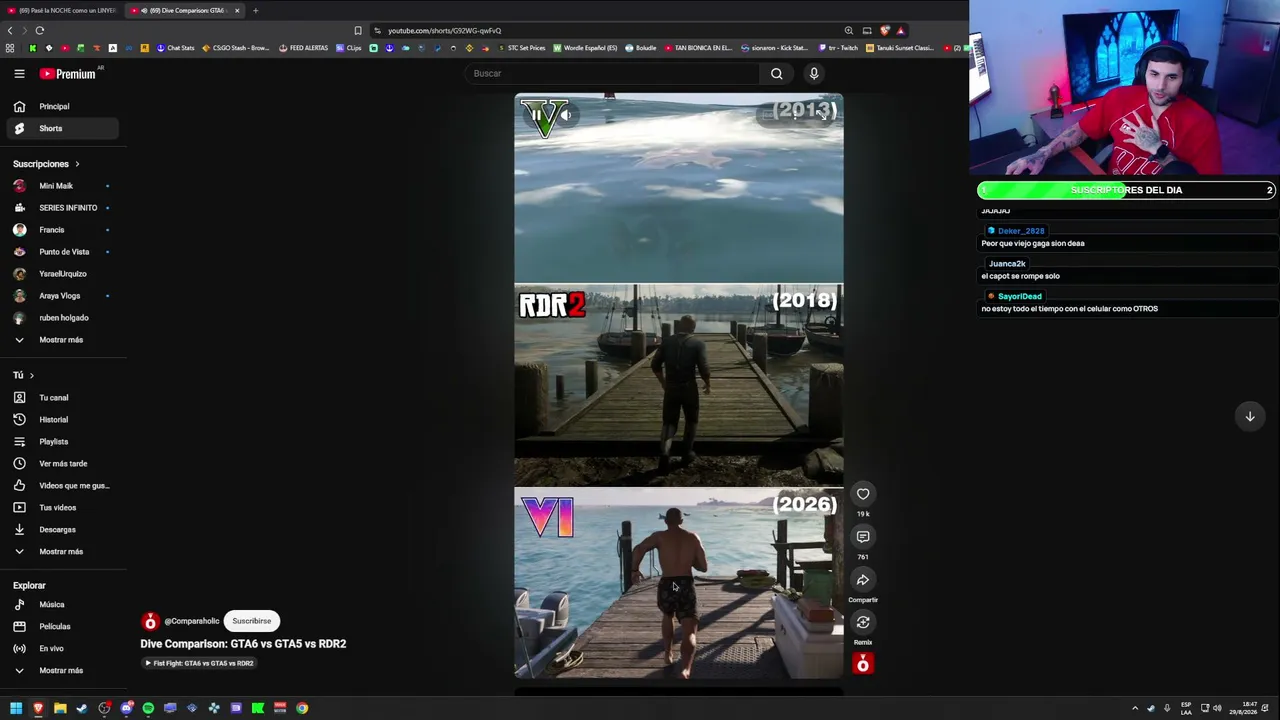Image resolution: width=1280 pixels, height=720 pixels.
Task: Click the search magnifier button
Action: point(776,73)
